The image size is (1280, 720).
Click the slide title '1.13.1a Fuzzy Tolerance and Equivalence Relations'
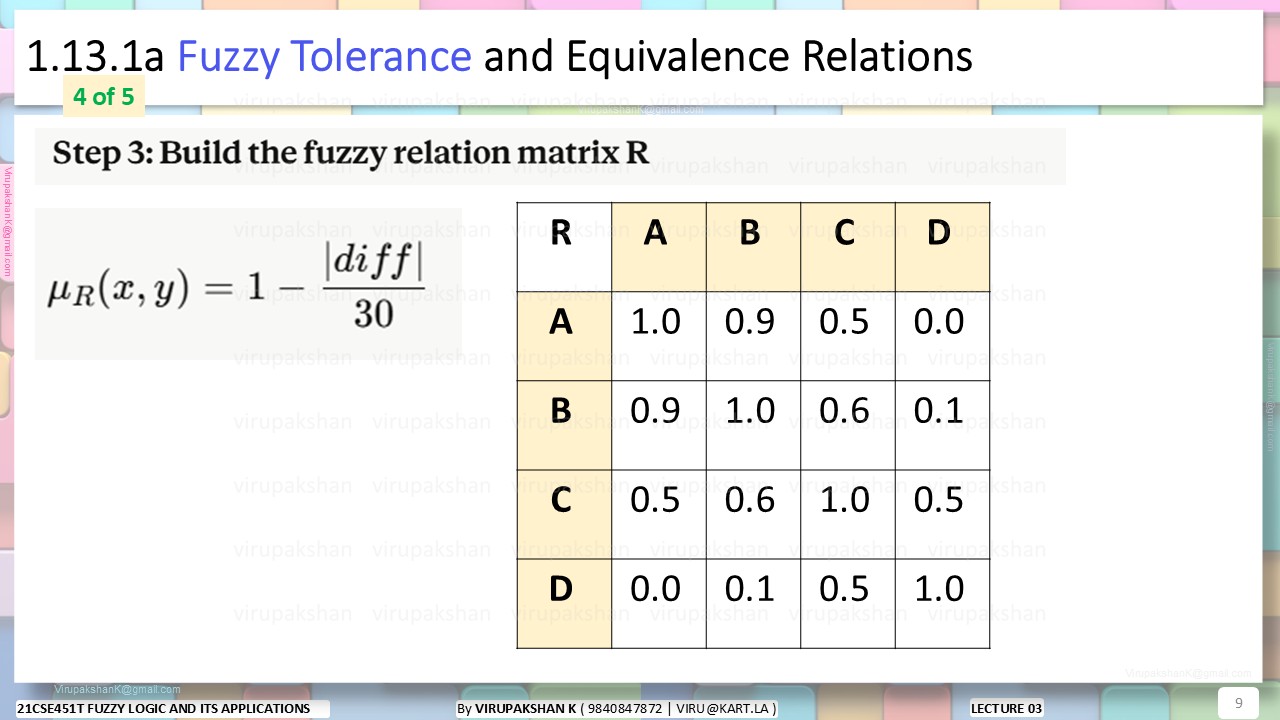coord(499,57)
